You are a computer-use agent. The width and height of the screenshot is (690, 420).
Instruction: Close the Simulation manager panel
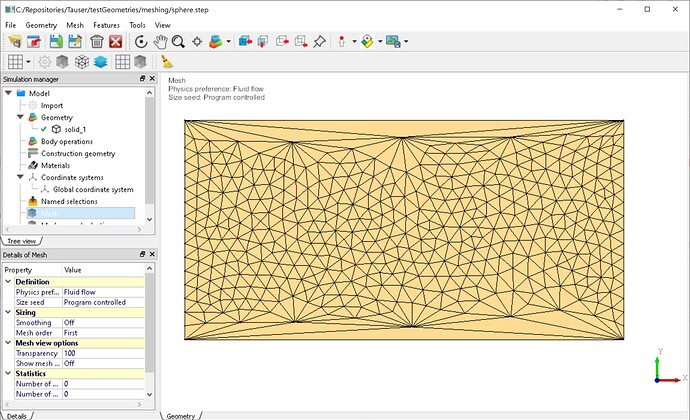pos(152,78)
